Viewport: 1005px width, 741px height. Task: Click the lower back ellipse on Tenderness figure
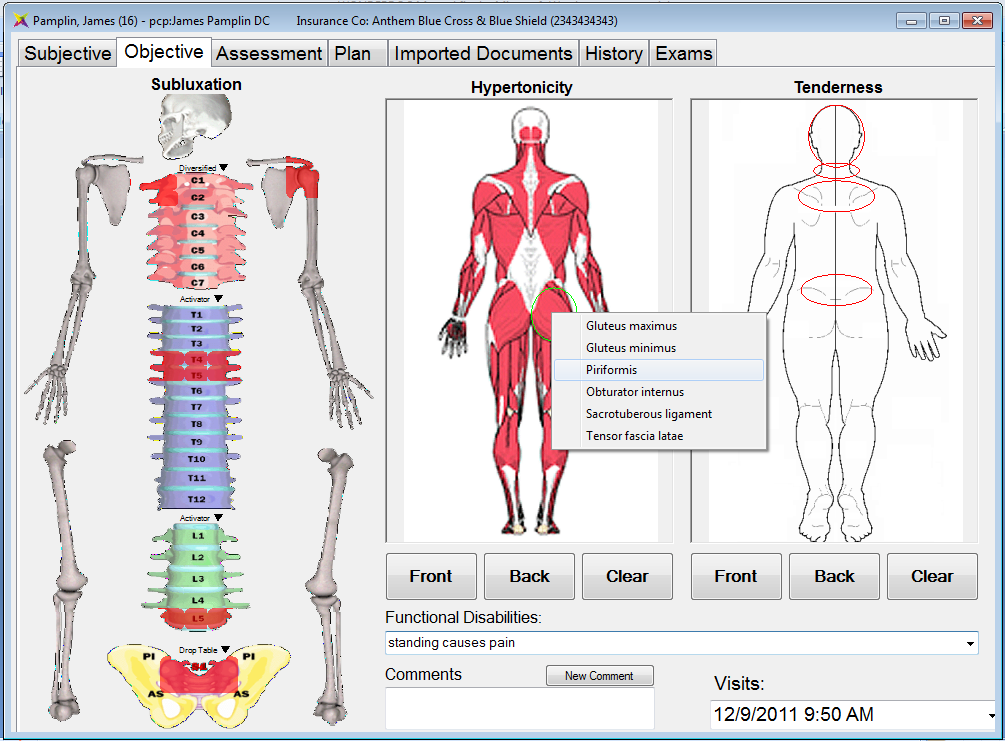tap(836, 289)
